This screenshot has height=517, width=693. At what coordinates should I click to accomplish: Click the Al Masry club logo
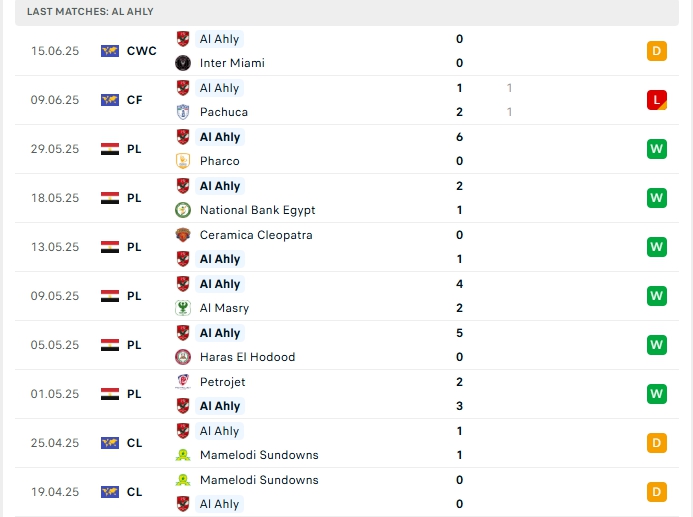click(183, 308)
